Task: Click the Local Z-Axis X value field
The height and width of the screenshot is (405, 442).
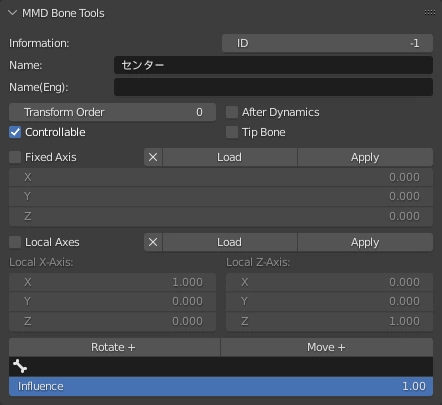Action: click(x=329, y=282)
